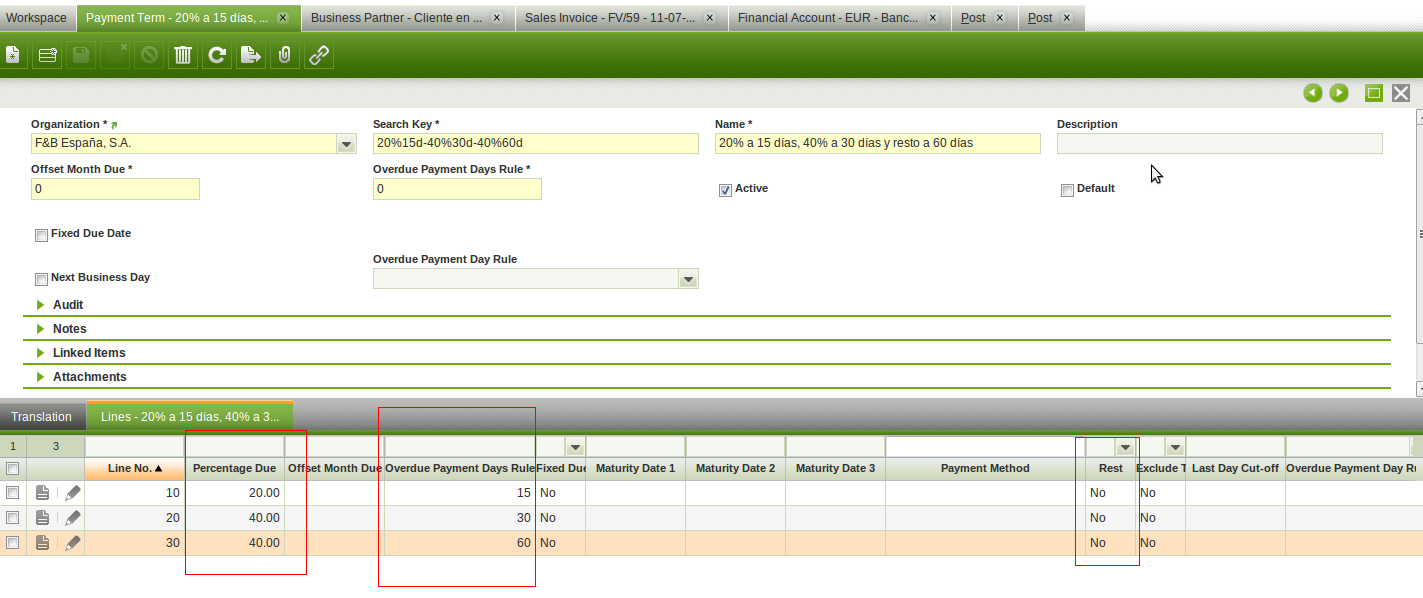
Task: Edit line 10 with pencil icon
Action: 73,493
